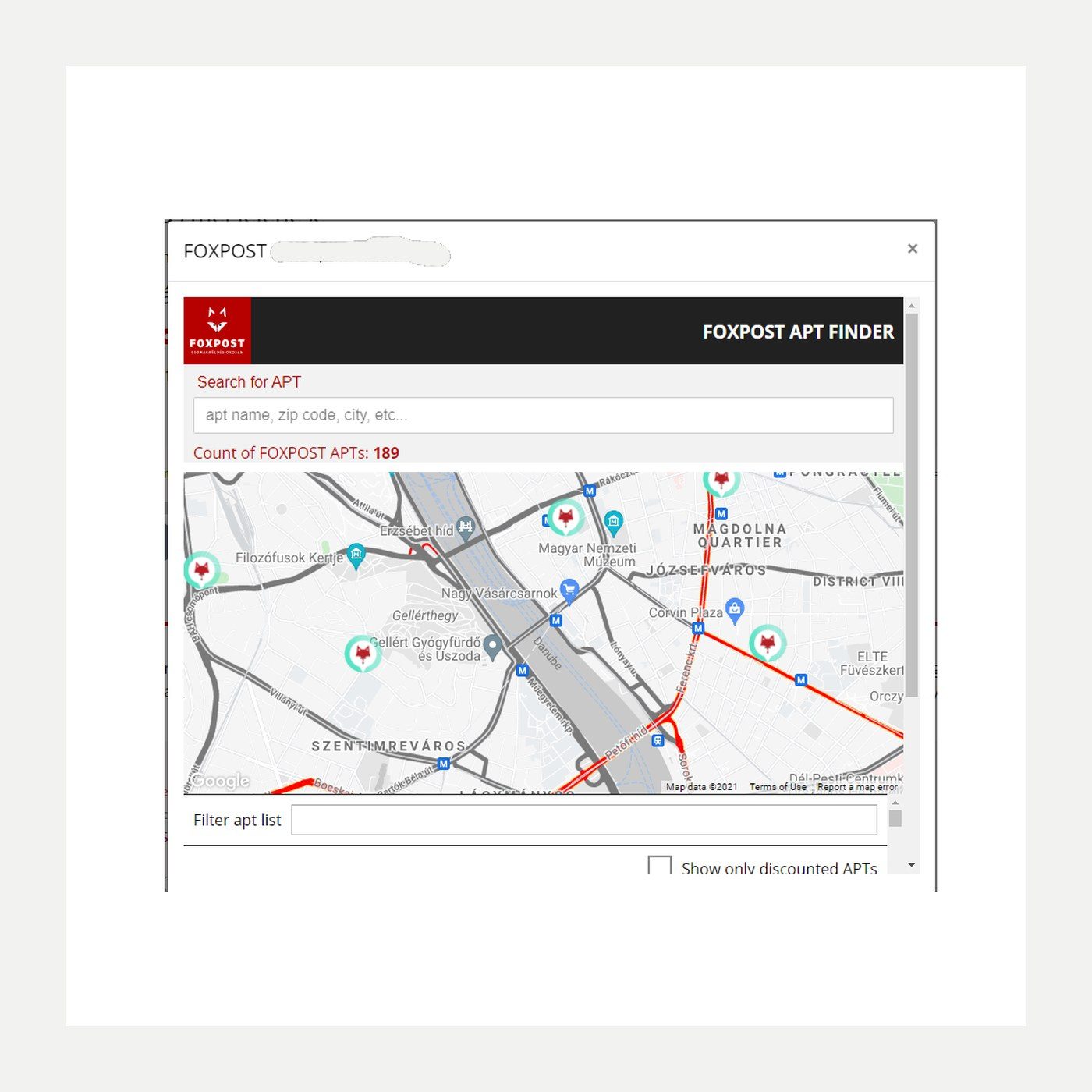Click the Foxpost marker above Magdolna Quarter
Viewport: 1092px width, 1092px height.
click(721, 481)
